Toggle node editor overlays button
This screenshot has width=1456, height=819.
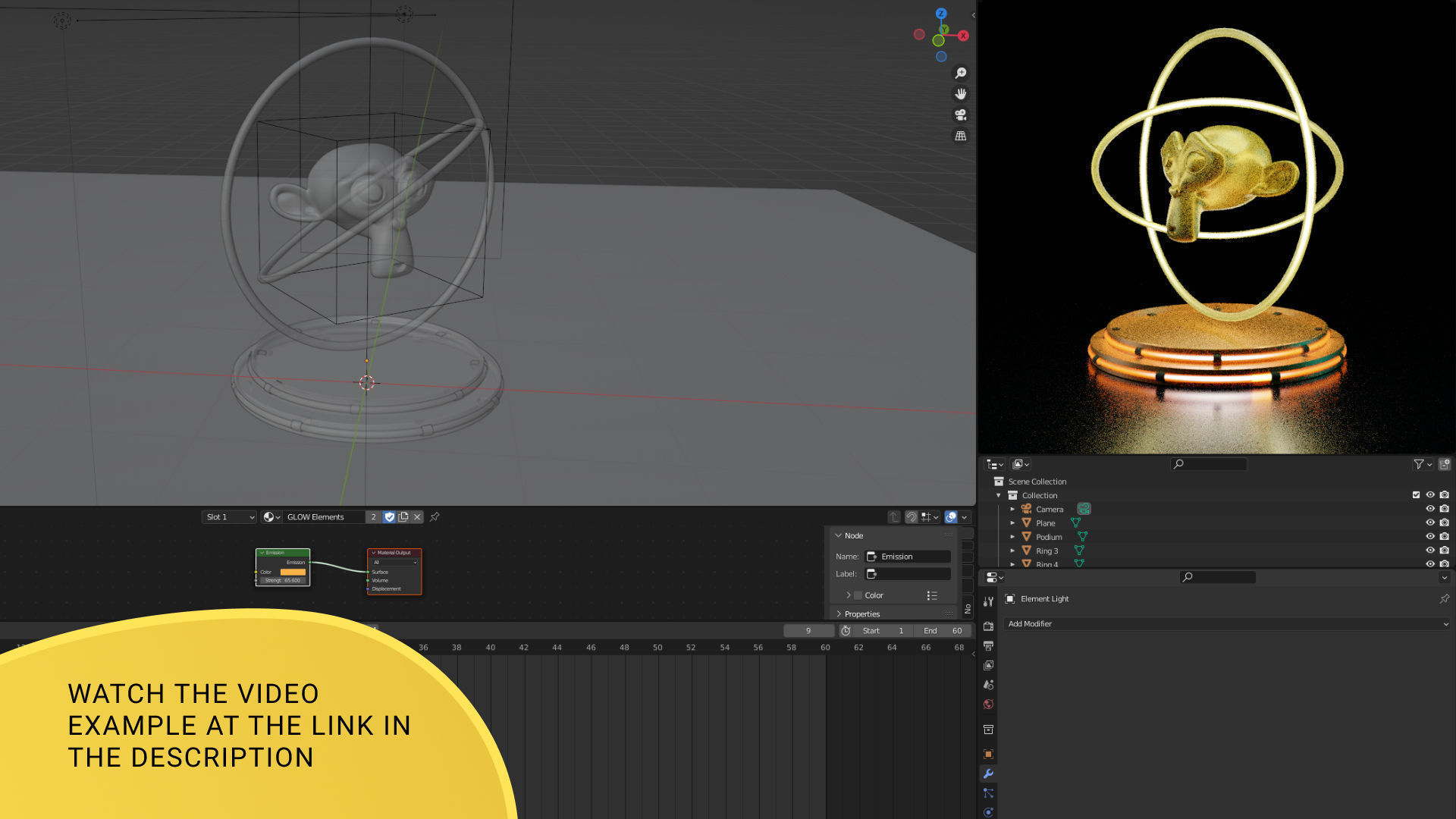[x=951, y=517]
